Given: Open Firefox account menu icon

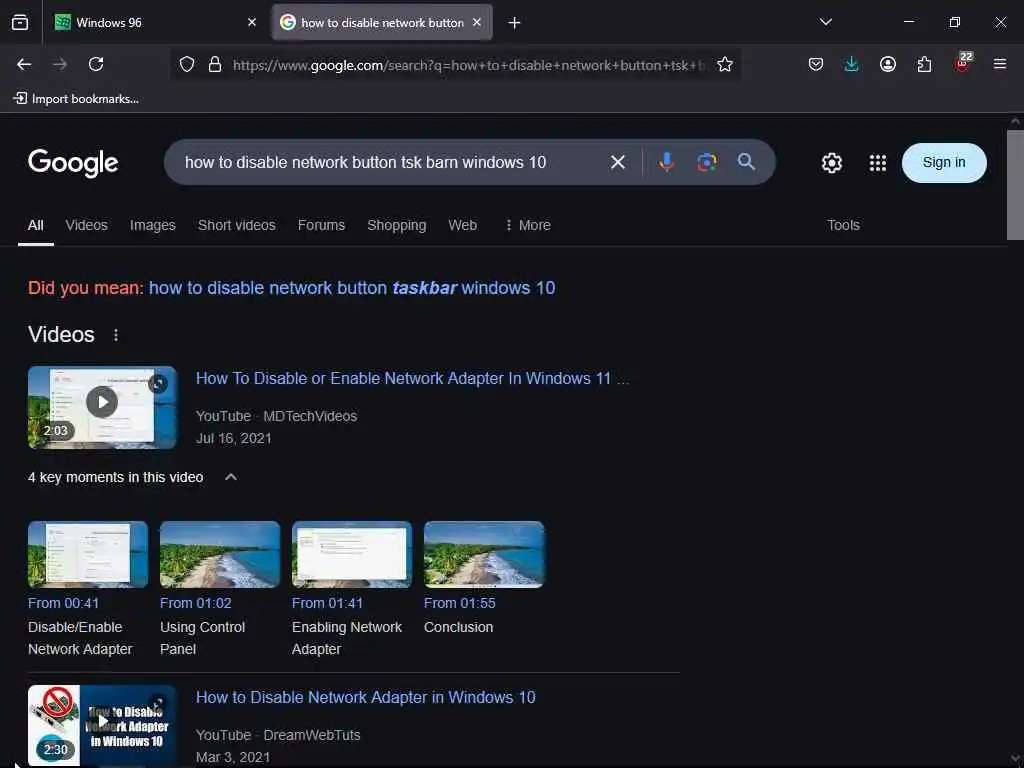Looking at the screenshot, I should 888,64.
